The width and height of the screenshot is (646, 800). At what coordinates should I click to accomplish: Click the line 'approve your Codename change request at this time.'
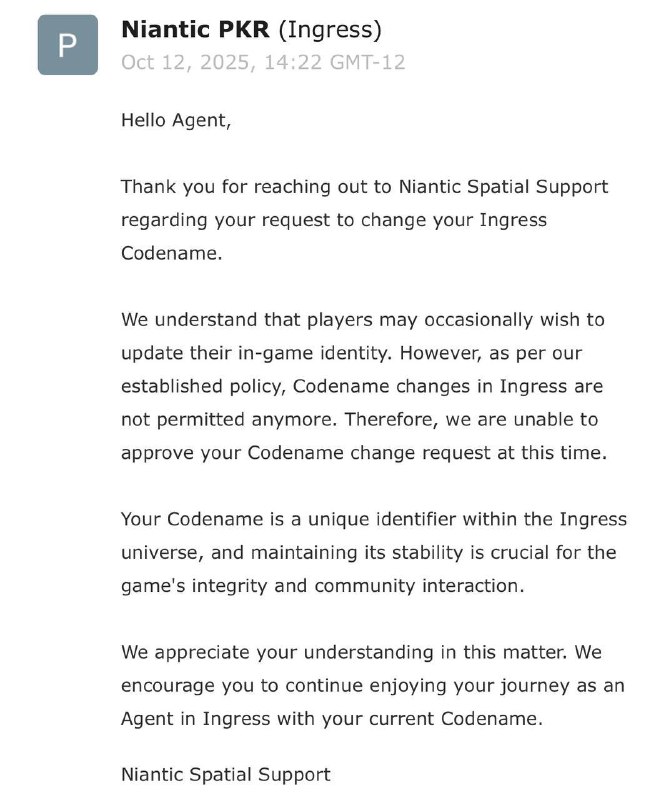(x=364, y=452)
